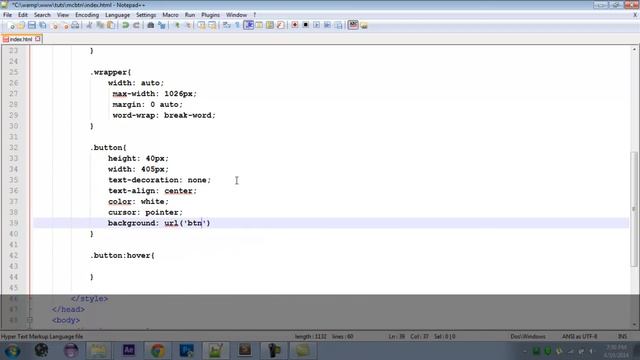Image resolution: width=640 pixels, height=360 pixels.
Task: Open the Search menu
Action: pyautogui.click(x=42, y=15)
